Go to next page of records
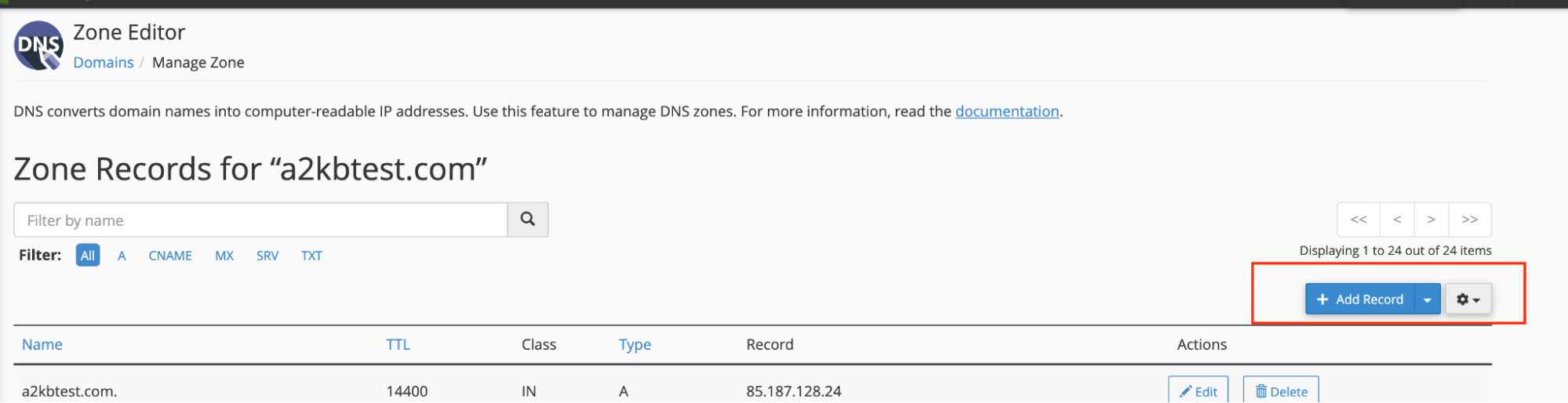Image resolution: width=1568 pixels, height=403 pixels. 1432,220
